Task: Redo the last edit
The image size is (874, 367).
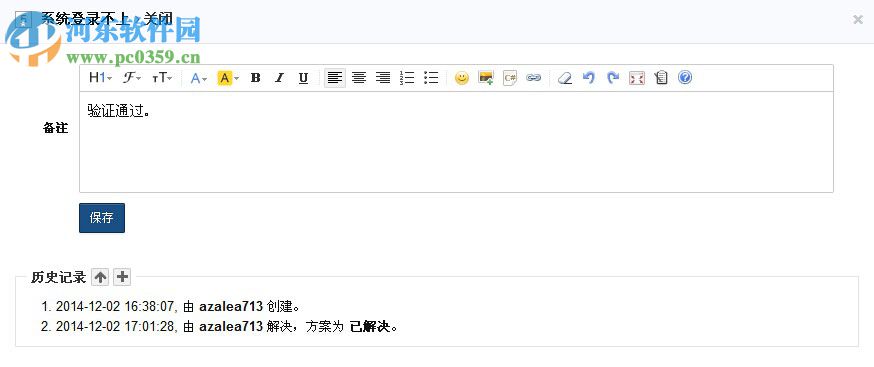Action: click(x=613, y=78)
